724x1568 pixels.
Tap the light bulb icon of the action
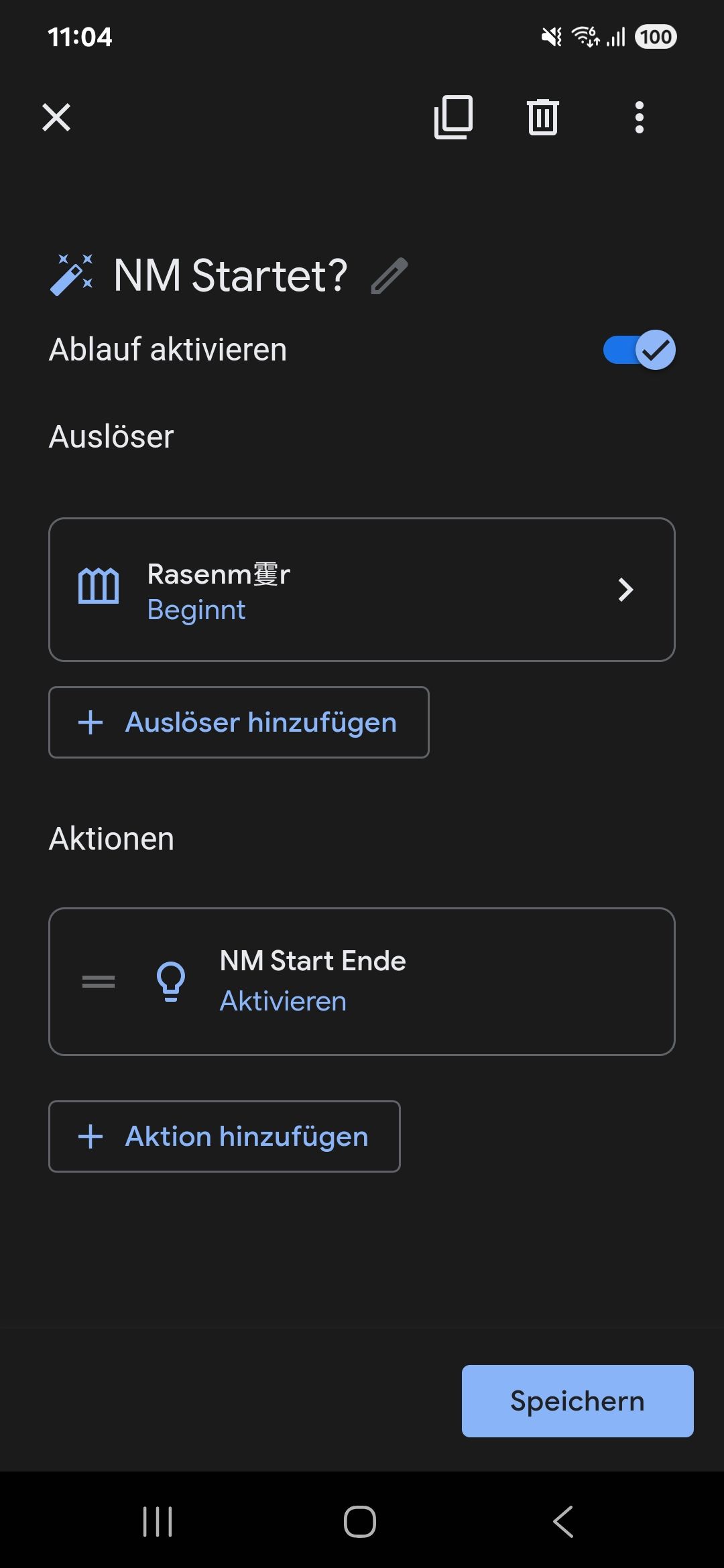point(170,982)
